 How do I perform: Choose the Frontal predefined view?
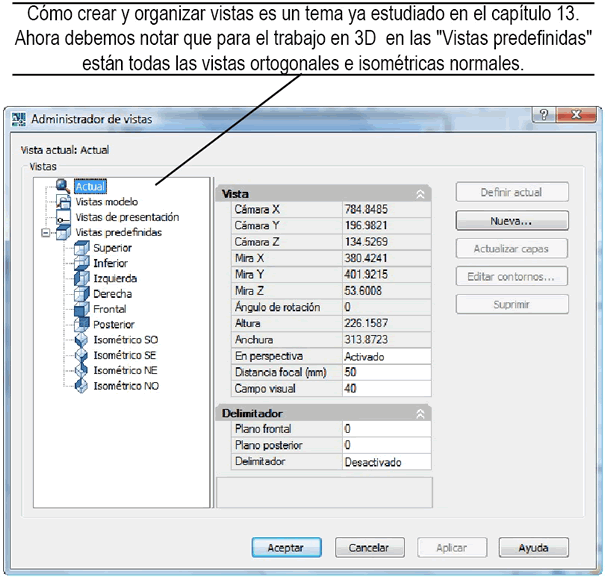pyautogui.click(x=110, y=309)
